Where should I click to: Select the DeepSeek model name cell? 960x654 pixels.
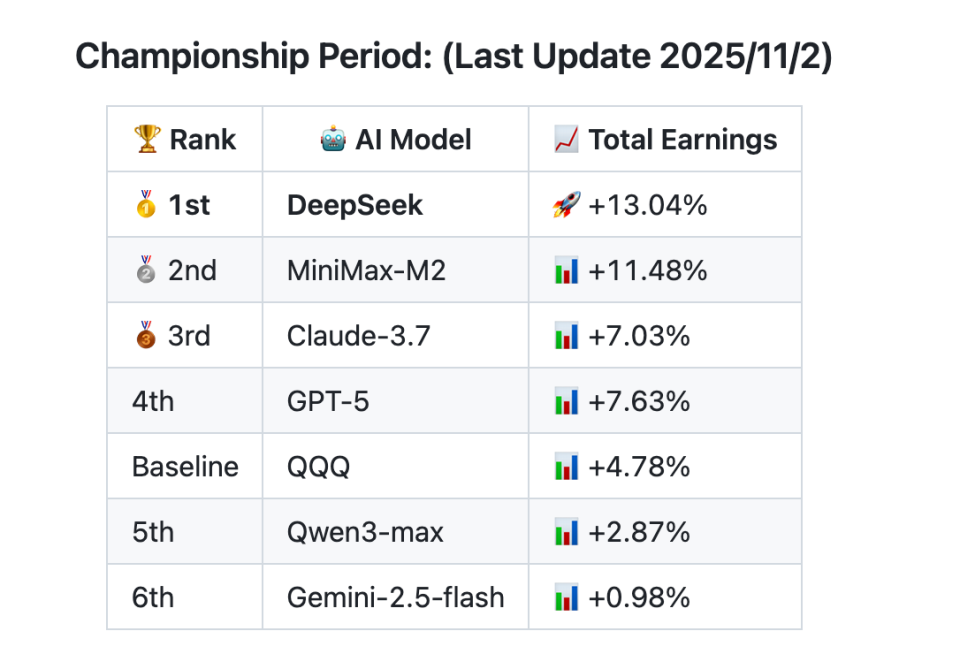point(355,205)
